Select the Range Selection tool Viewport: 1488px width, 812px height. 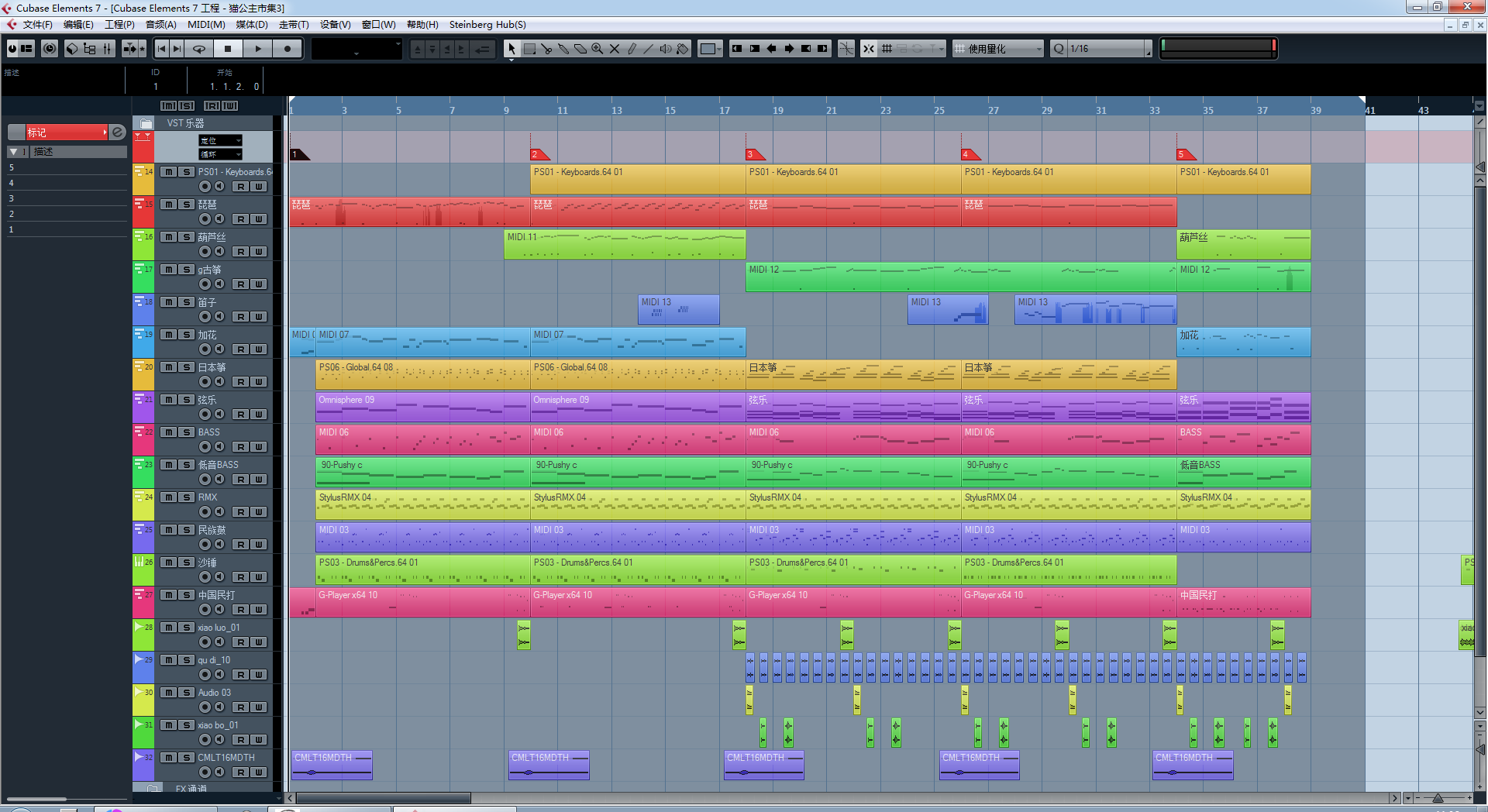(529, 49)
